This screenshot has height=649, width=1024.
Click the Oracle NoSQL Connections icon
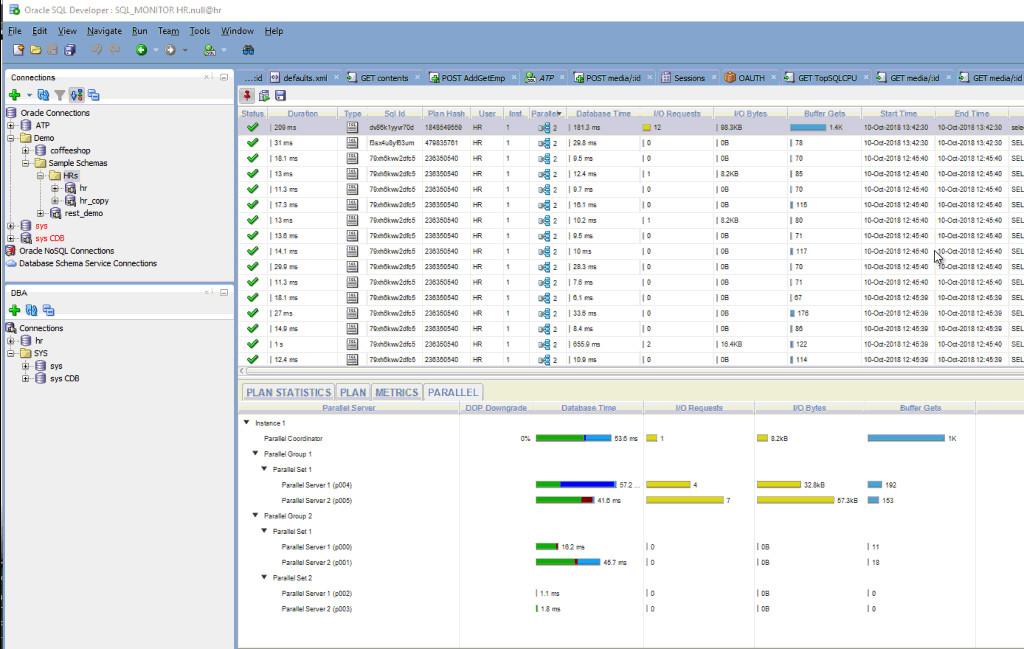[10, 251]
